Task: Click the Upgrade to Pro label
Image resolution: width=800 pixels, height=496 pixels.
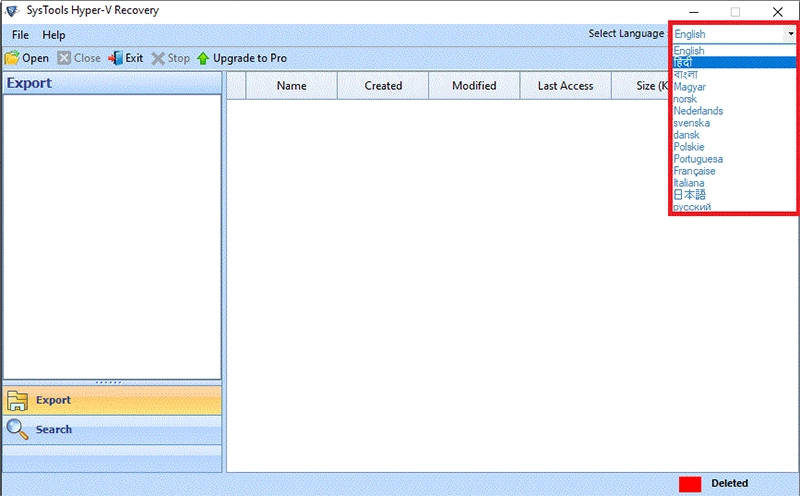Action: 250,58
